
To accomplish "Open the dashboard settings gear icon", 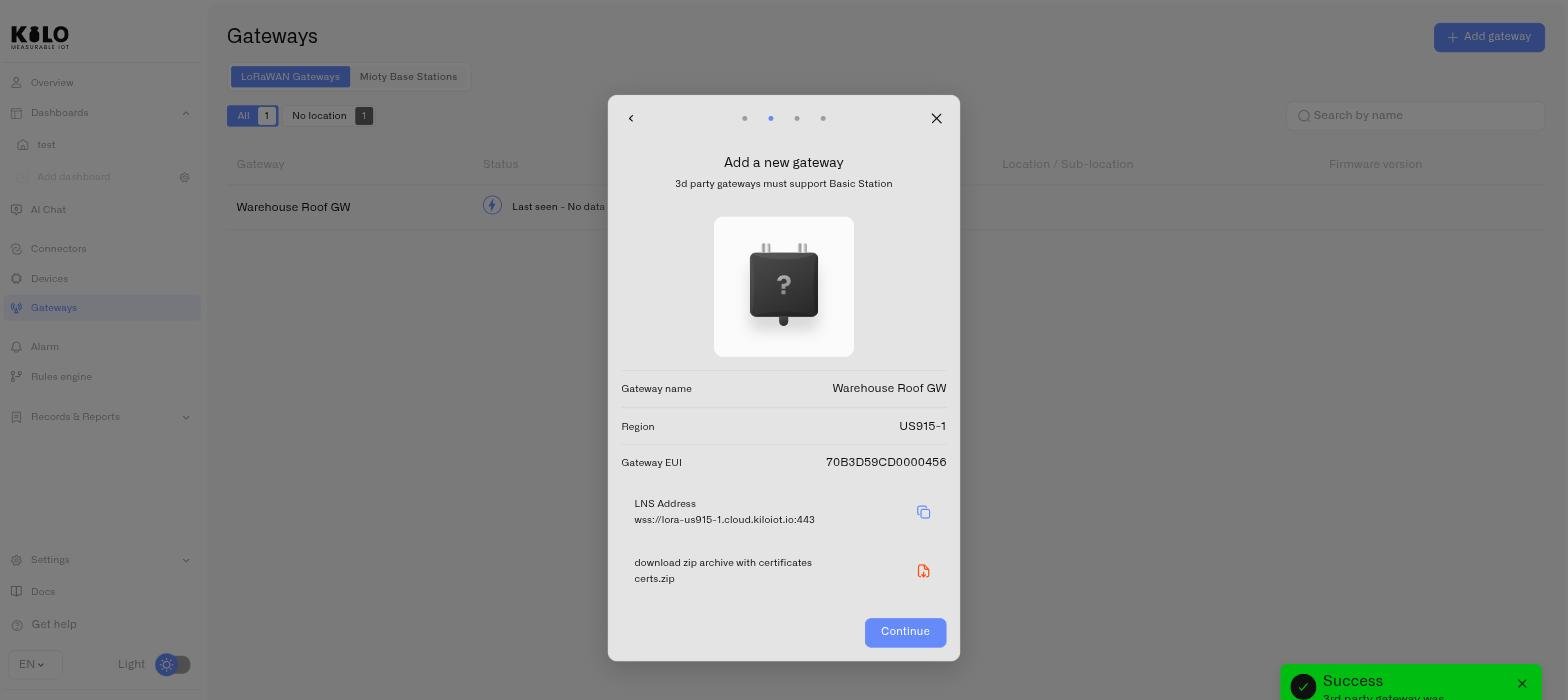I will pyautogui.click(x=184, y=177).
